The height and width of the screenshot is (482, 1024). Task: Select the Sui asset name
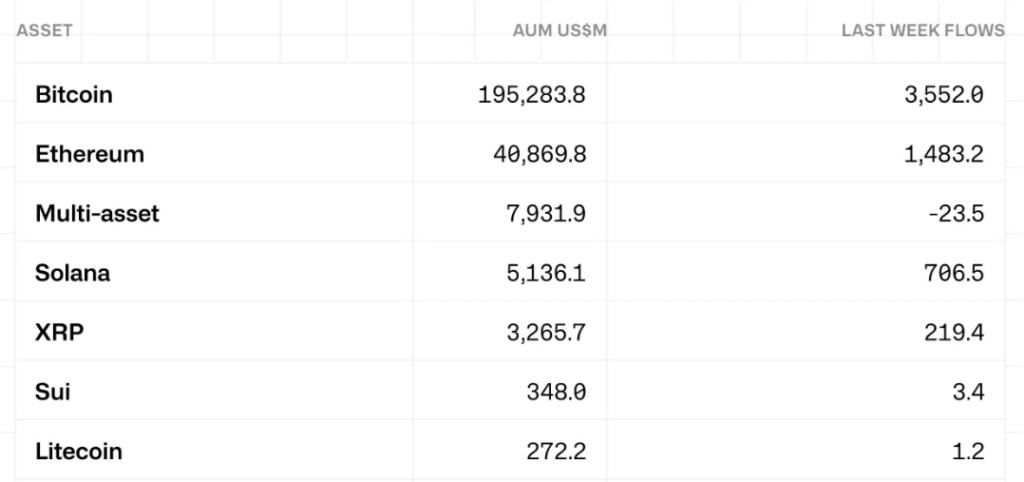pyautogui.click(x=53, y=392)
